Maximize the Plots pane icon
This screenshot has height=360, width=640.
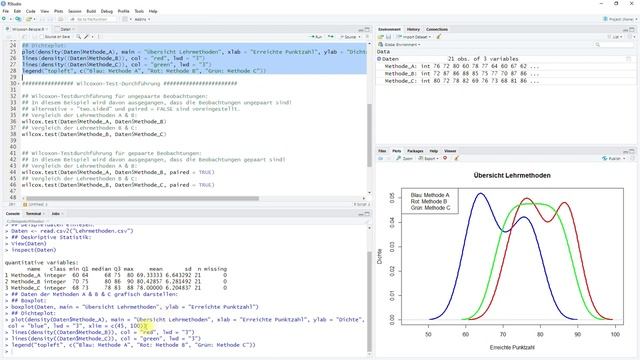632,151
